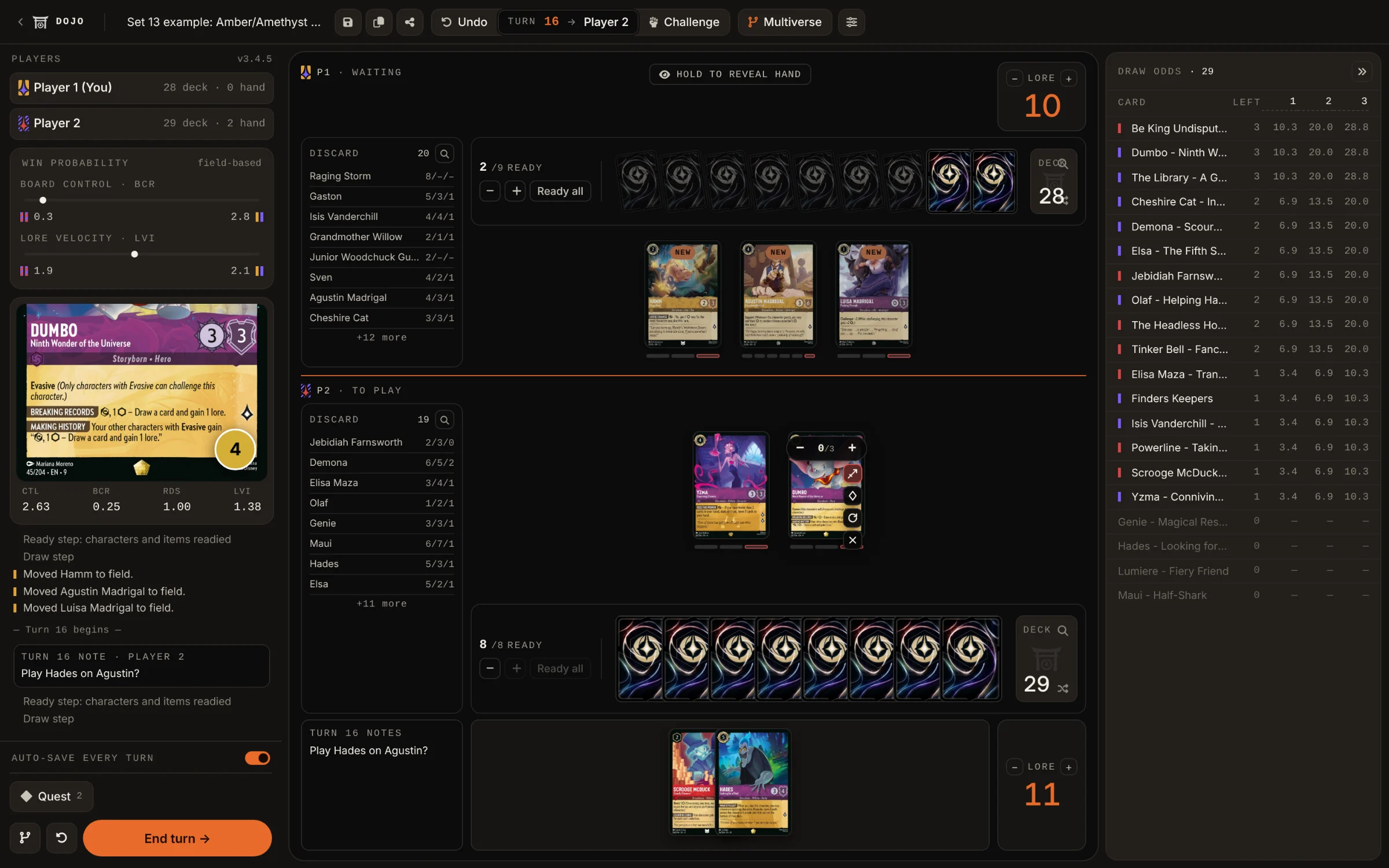Collapse the Draw Odds panel chevrons
Viewport: 1389px width, 868px height.
click(x=1362, y=72)
